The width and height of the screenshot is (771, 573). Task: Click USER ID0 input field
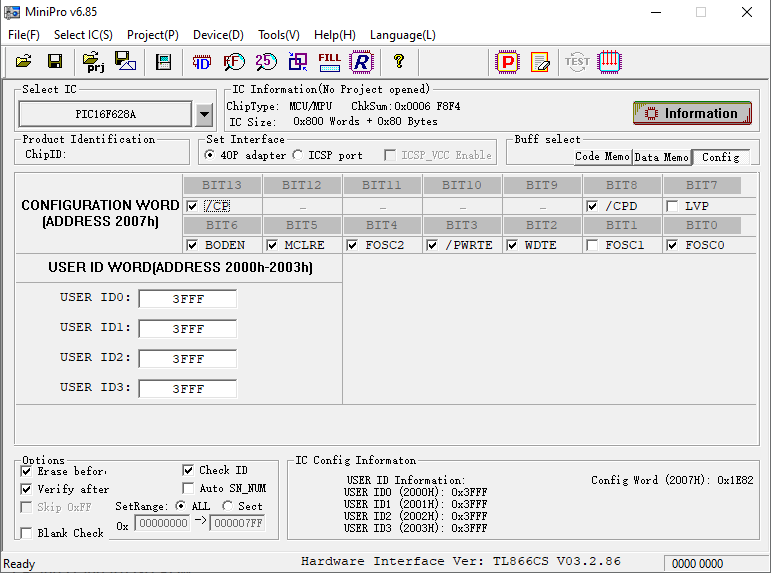(187, 299)
